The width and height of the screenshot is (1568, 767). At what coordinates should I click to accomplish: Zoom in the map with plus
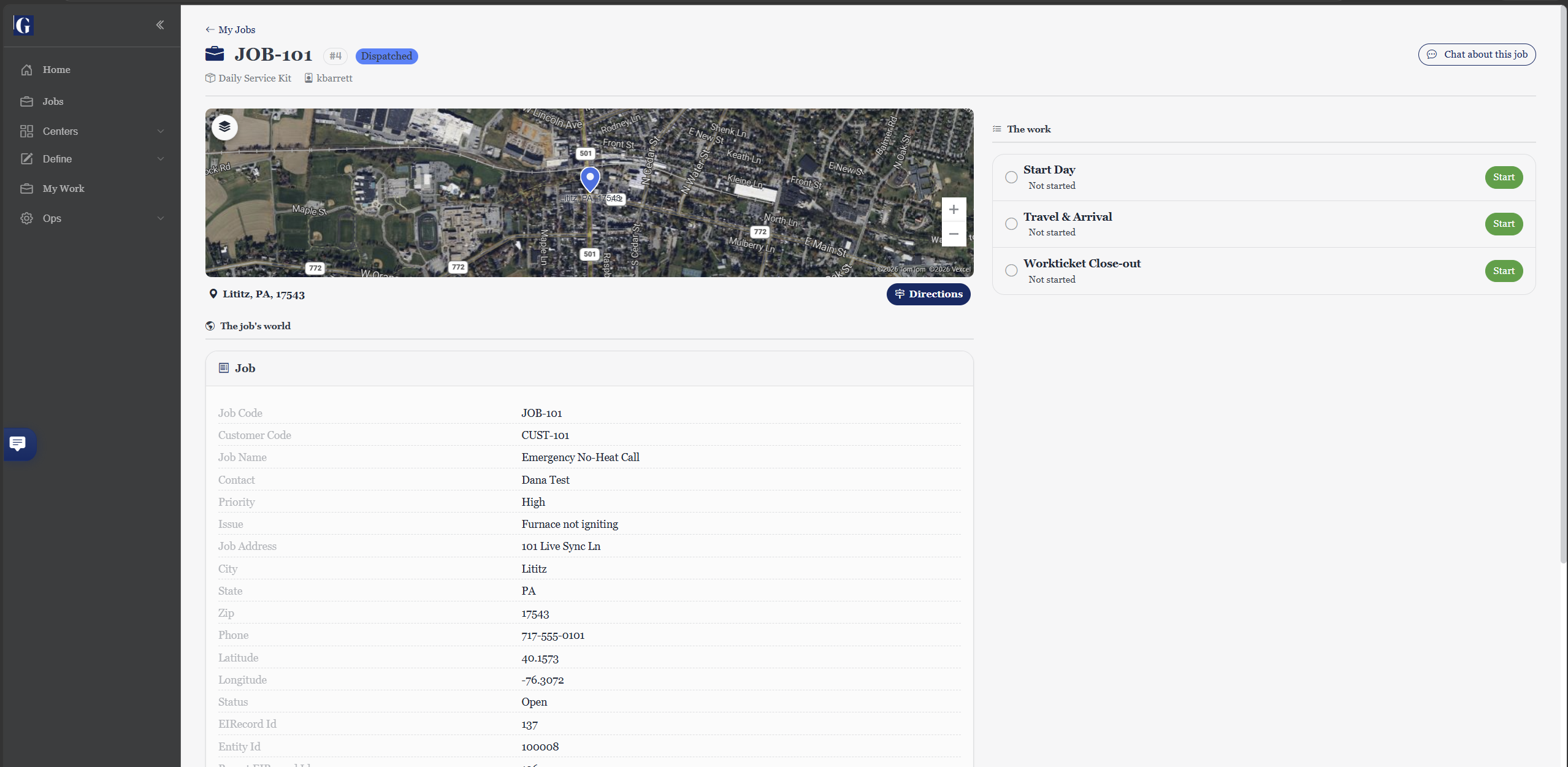954,210
